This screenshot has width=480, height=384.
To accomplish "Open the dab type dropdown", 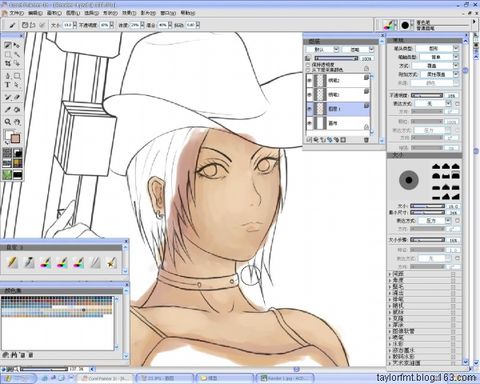I will 437,48.
